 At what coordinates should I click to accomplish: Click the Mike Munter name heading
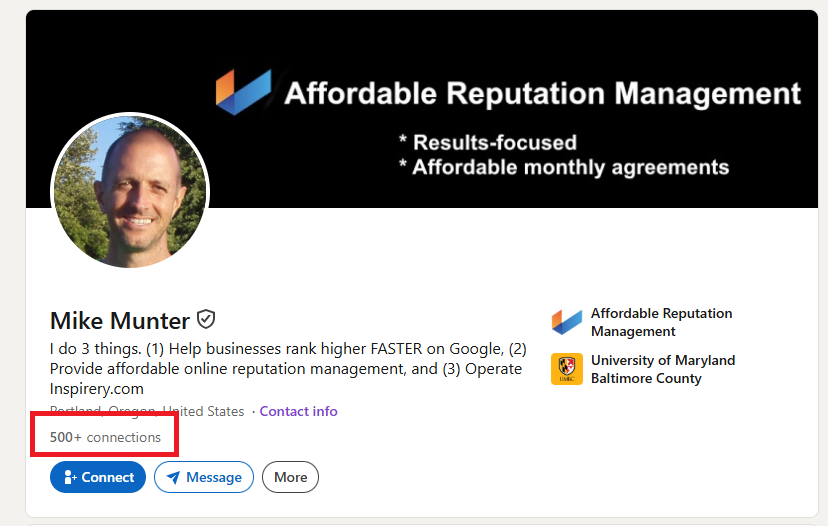click(119, 321)
